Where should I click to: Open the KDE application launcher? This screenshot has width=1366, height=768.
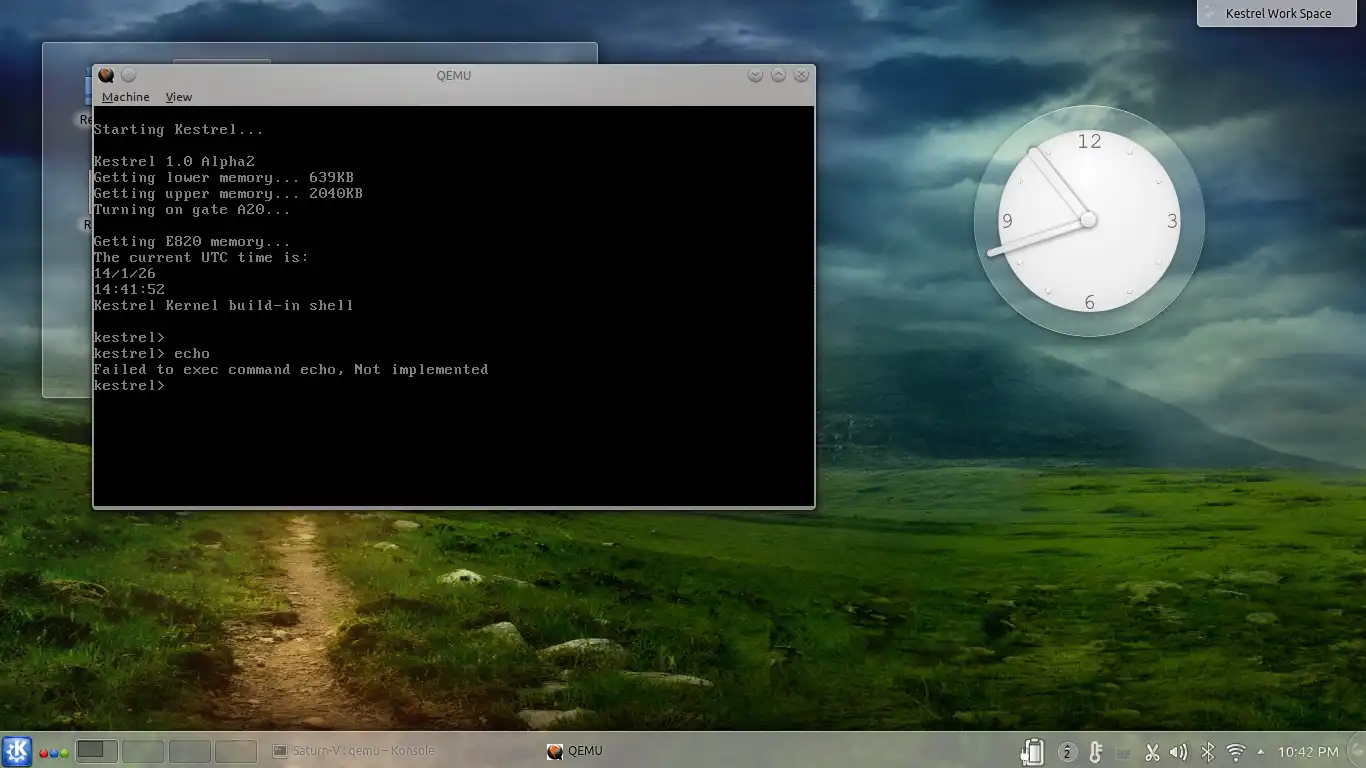tap(17, 751)
